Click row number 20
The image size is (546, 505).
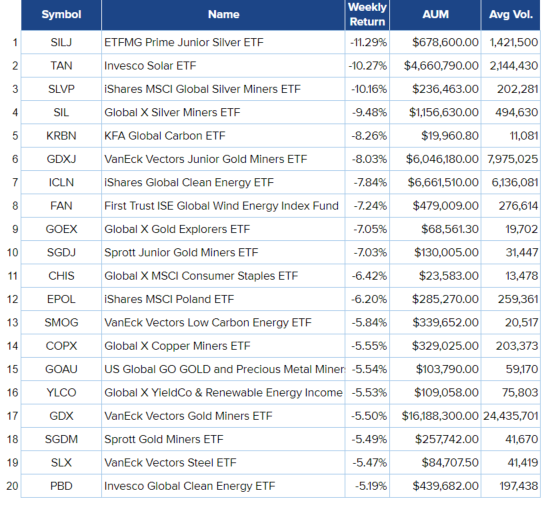(x=13, y=485)
